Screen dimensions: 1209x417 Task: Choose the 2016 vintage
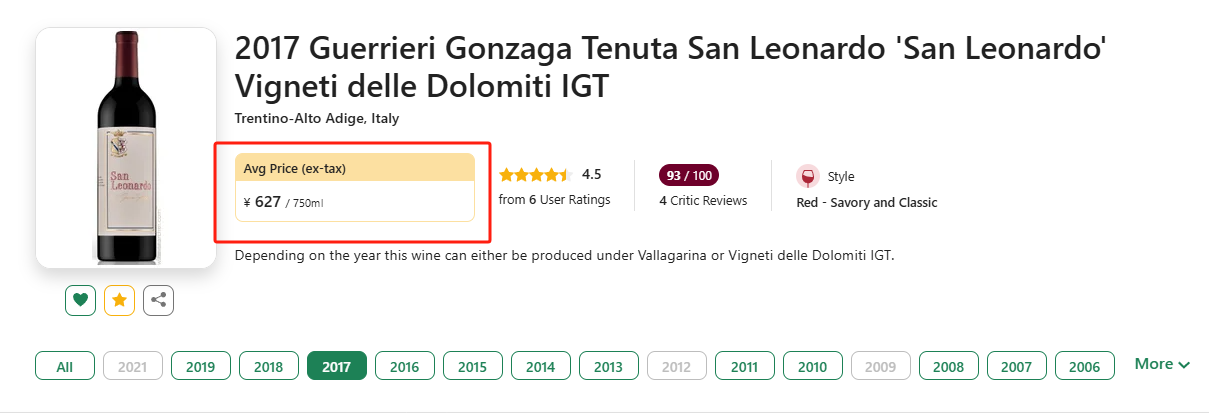[x=405, y=367]
